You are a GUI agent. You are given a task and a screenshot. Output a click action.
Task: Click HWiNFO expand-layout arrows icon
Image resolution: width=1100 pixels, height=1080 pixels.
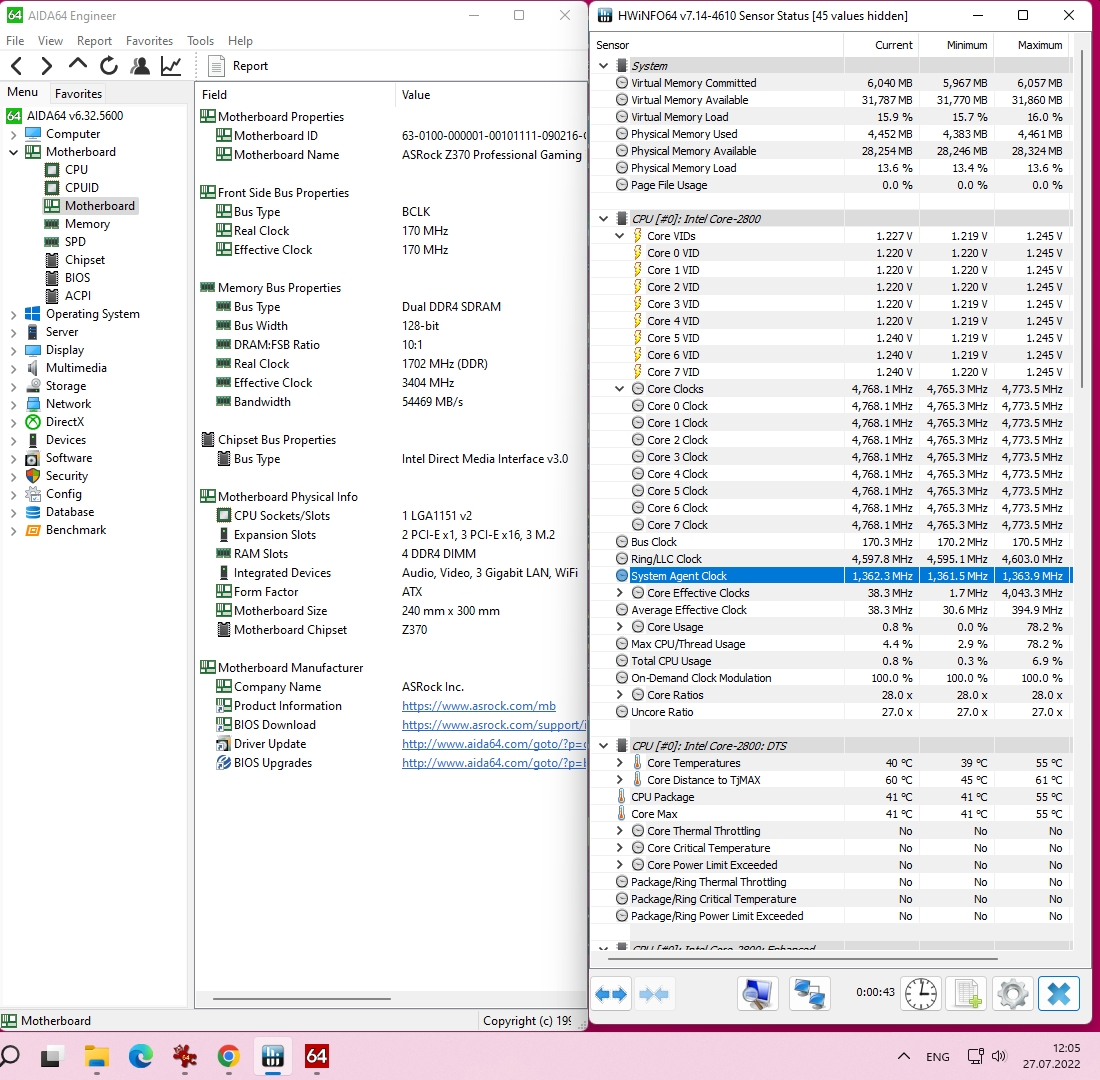(x=611, y=994)
